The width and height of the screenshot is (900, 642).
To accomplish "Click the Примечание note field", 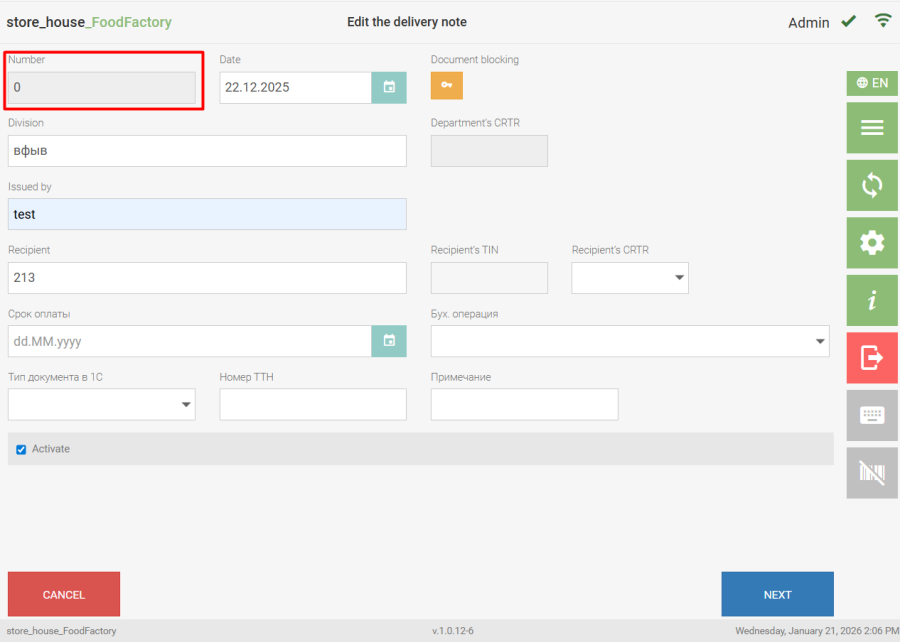I will tap(524, 405).
